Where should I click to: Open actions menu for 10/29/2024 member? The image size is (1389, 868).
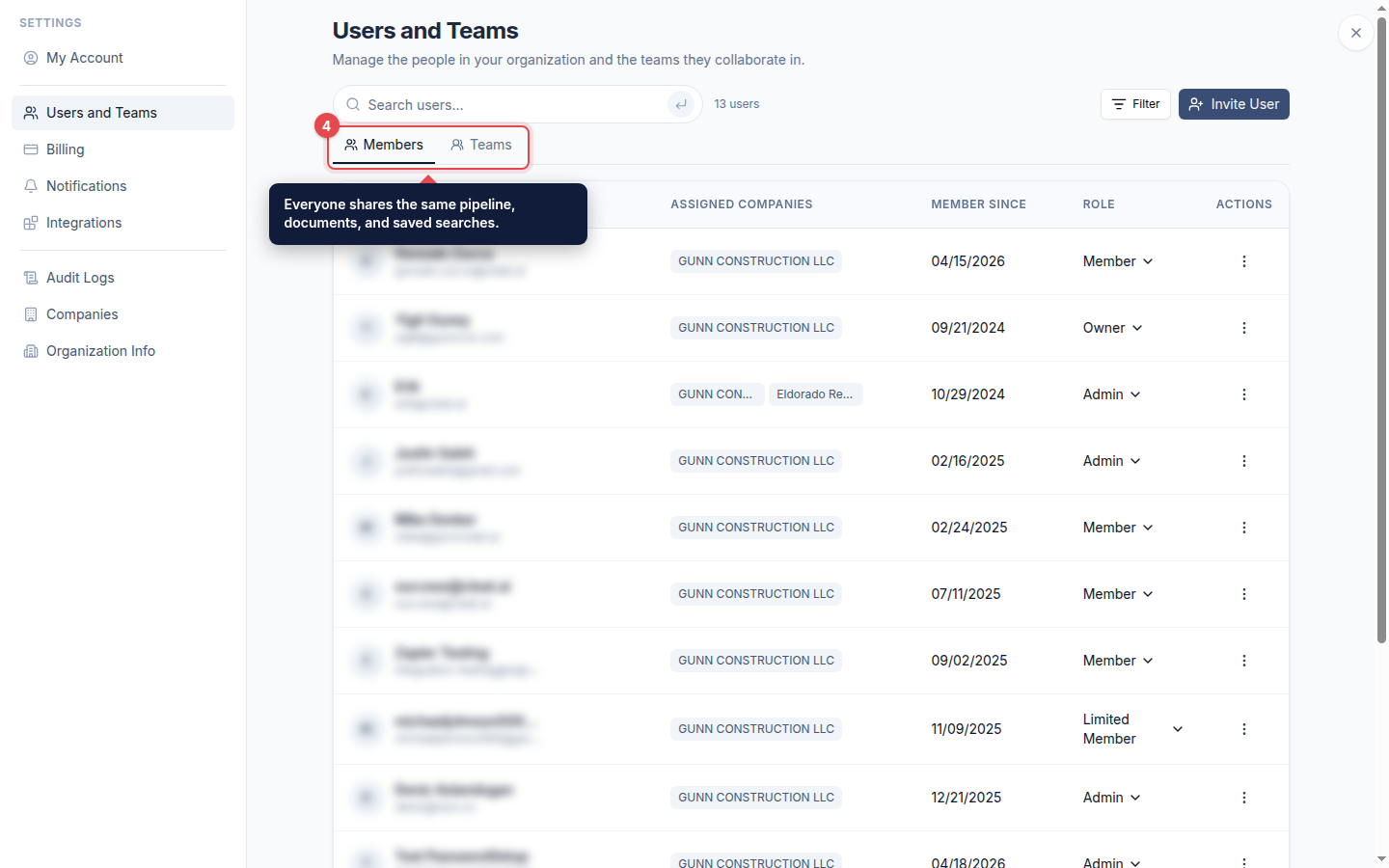point(1244,394)
